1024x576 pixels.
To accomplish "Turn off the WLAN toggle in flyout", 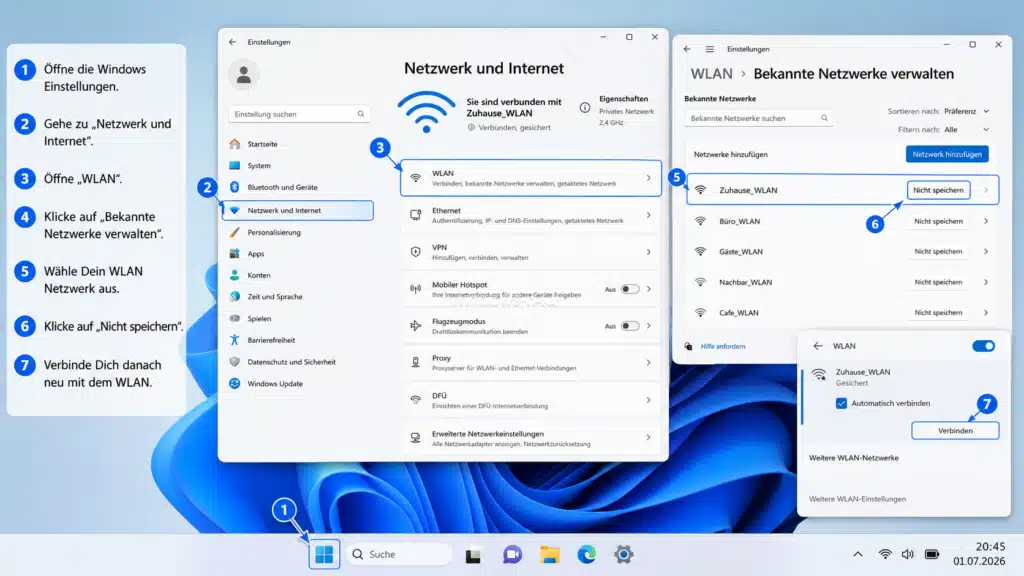I will tap(983, 345).
